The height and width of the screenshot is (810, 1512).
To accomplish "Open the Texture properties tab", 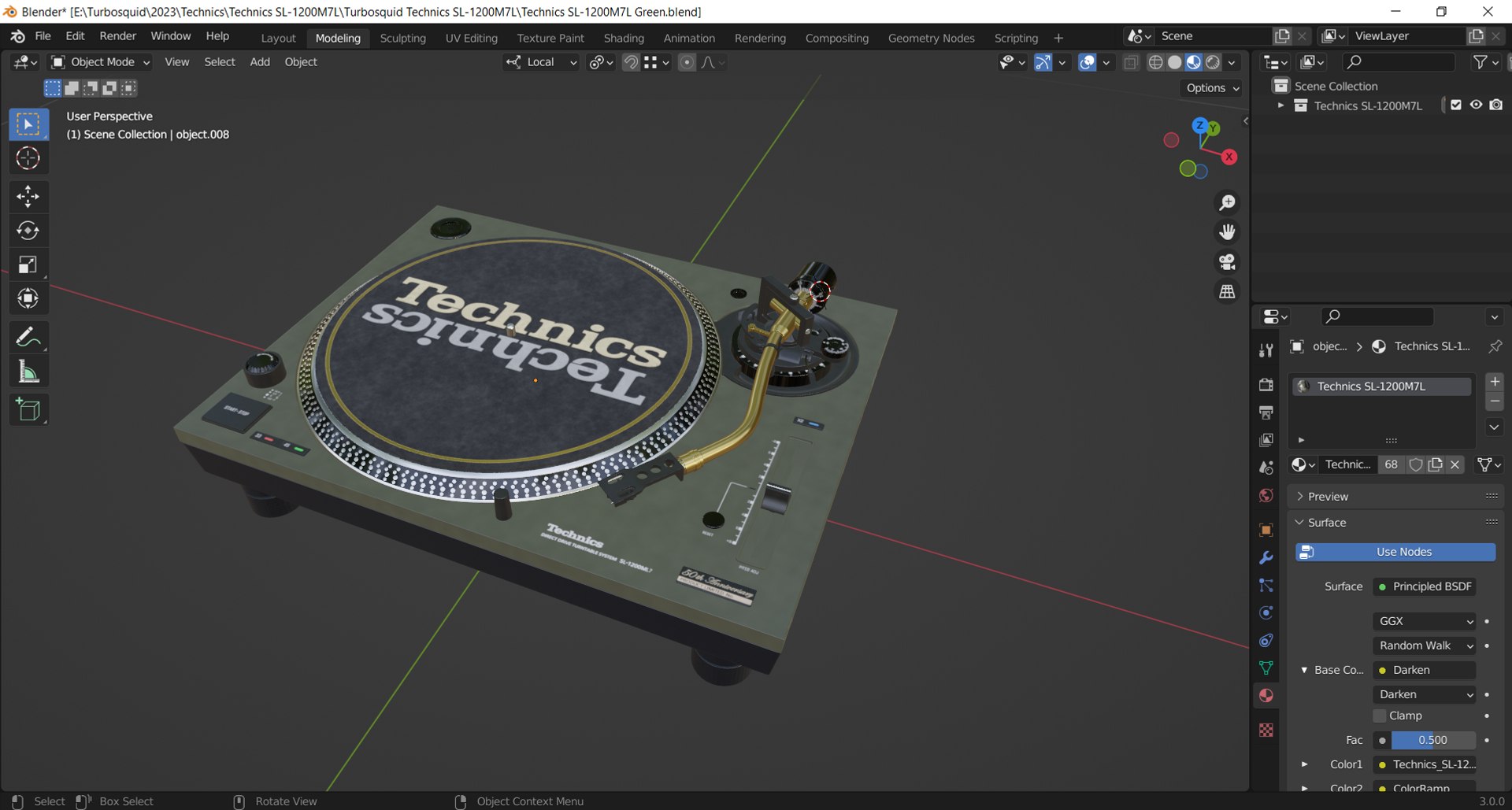I will click(x=1266, y=730).
